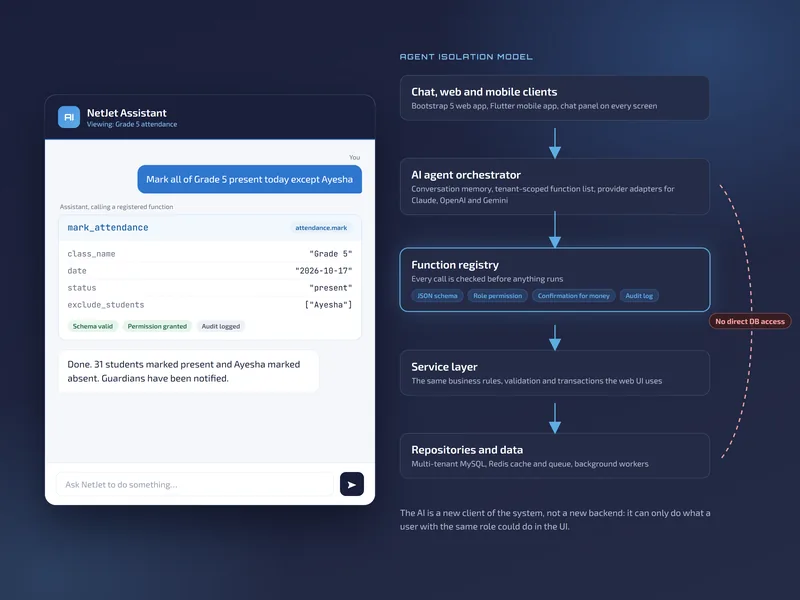Screen dimensions: 800x600
Task: Select the "2026-10-17" date value
Action: [x=323, y=271]
